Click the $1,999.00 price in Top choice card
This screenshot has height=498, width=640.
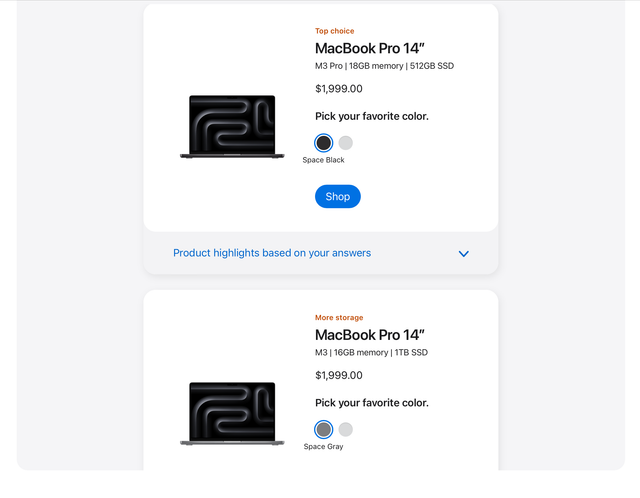tap(339, 89)
